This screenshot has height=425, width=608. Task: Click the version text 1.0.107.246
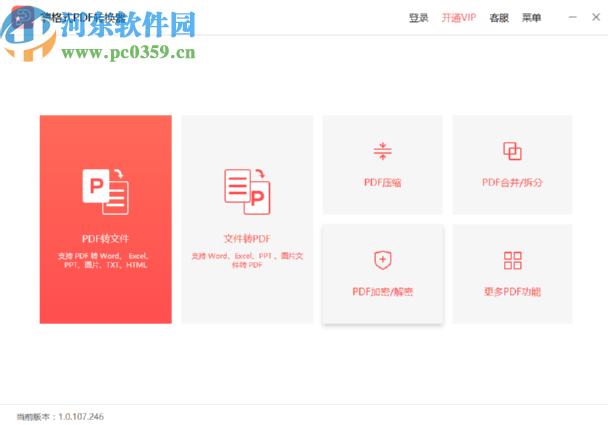(81, 416)
